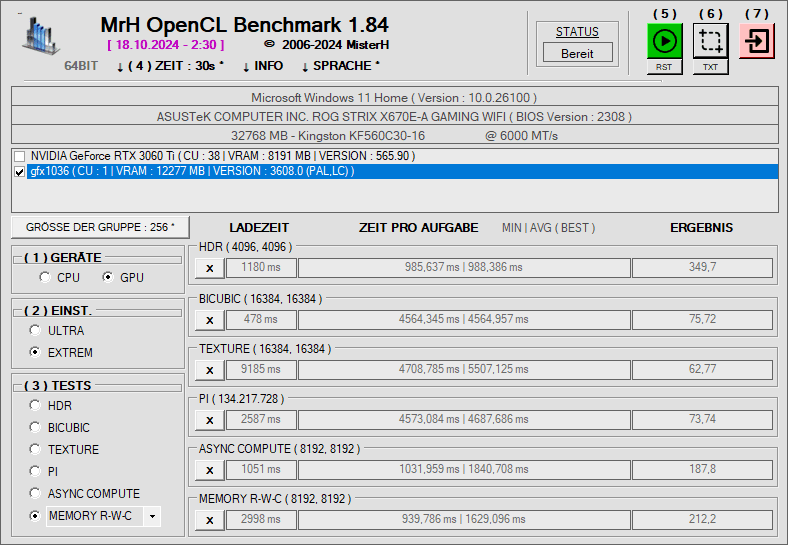The image size is (788, 545).
Task: Open the SPRACHE language menu
Action: (x=341, y=66)
